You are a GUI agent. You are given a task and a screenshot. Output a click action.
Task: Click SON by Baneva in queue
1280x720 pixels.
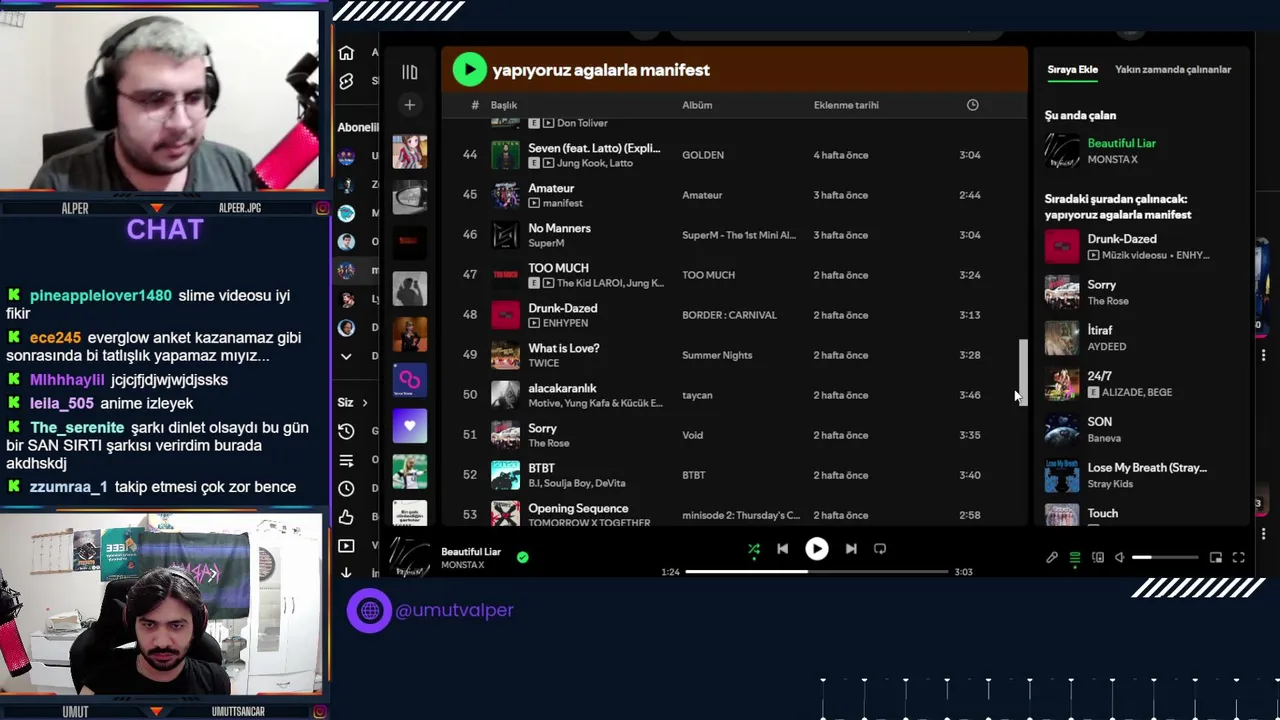(x=1099, y=422)
